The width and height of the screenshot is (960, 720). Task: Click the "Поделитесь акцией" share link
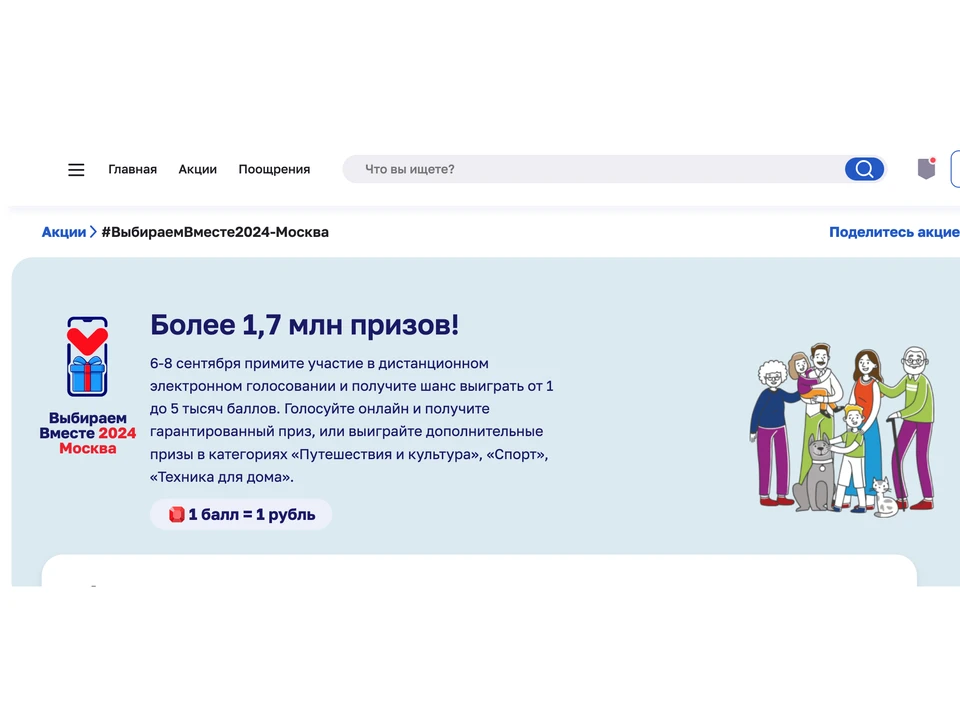[893, 232]
